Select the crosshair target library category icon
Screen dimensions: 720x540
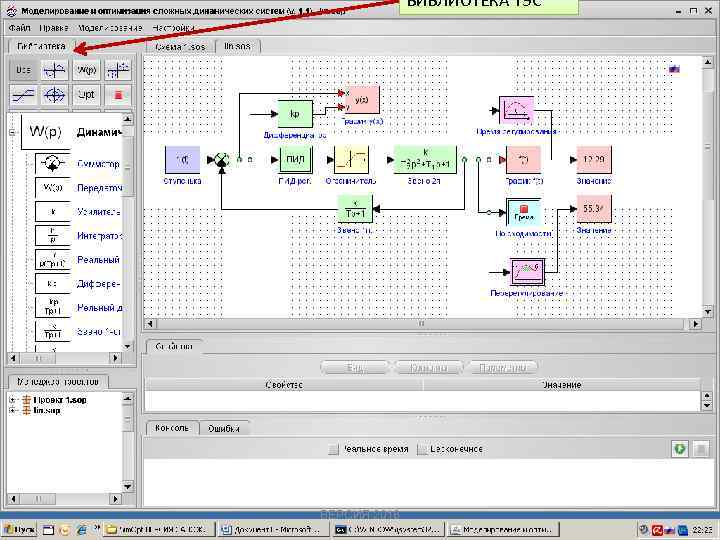[x=54, y=95]
